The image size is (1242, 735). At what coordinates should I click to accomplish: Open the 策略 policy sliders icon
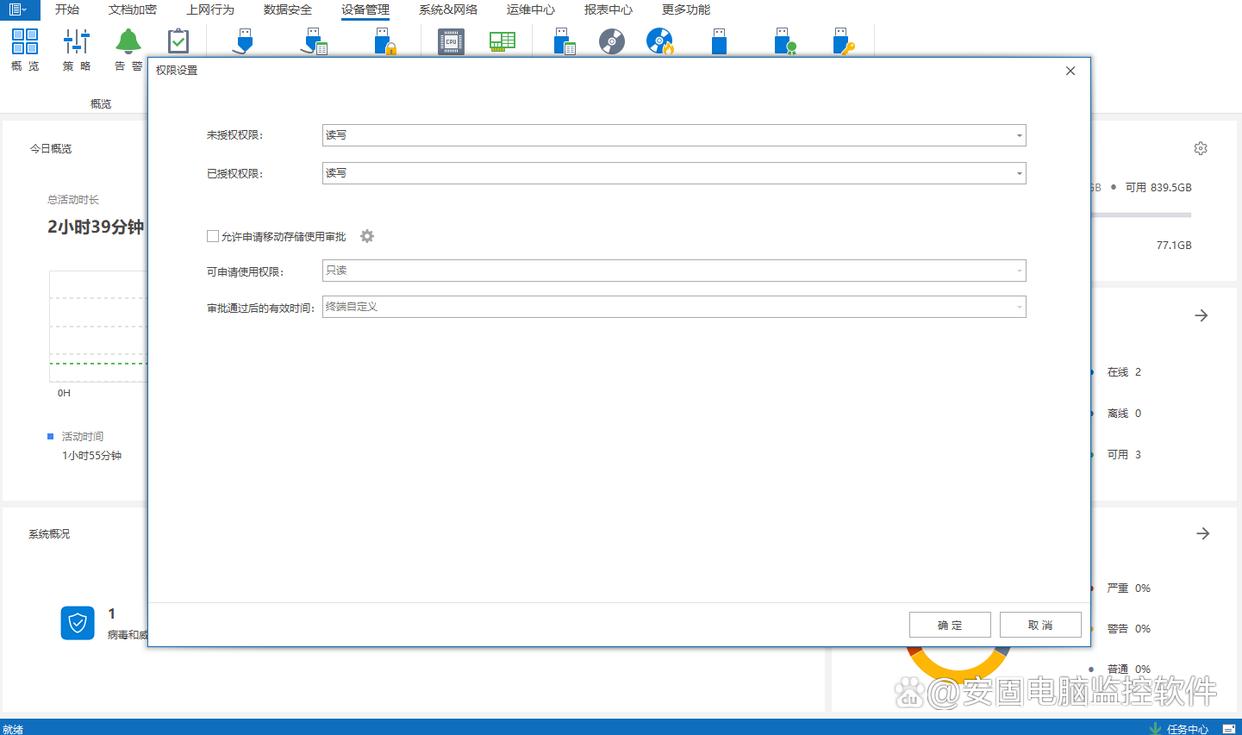77,41
